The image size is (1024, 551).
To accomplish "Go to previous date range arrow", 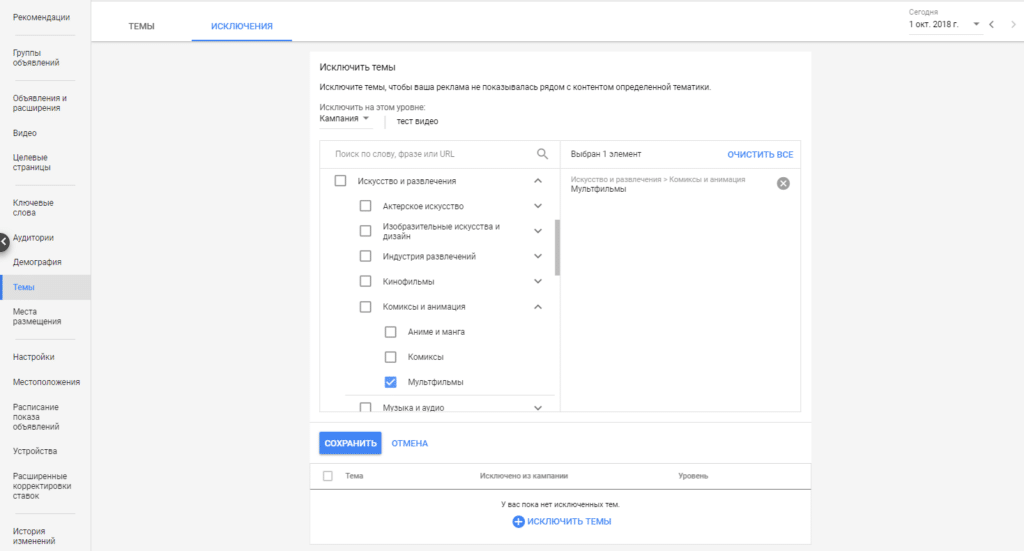I will click(991, 24).
